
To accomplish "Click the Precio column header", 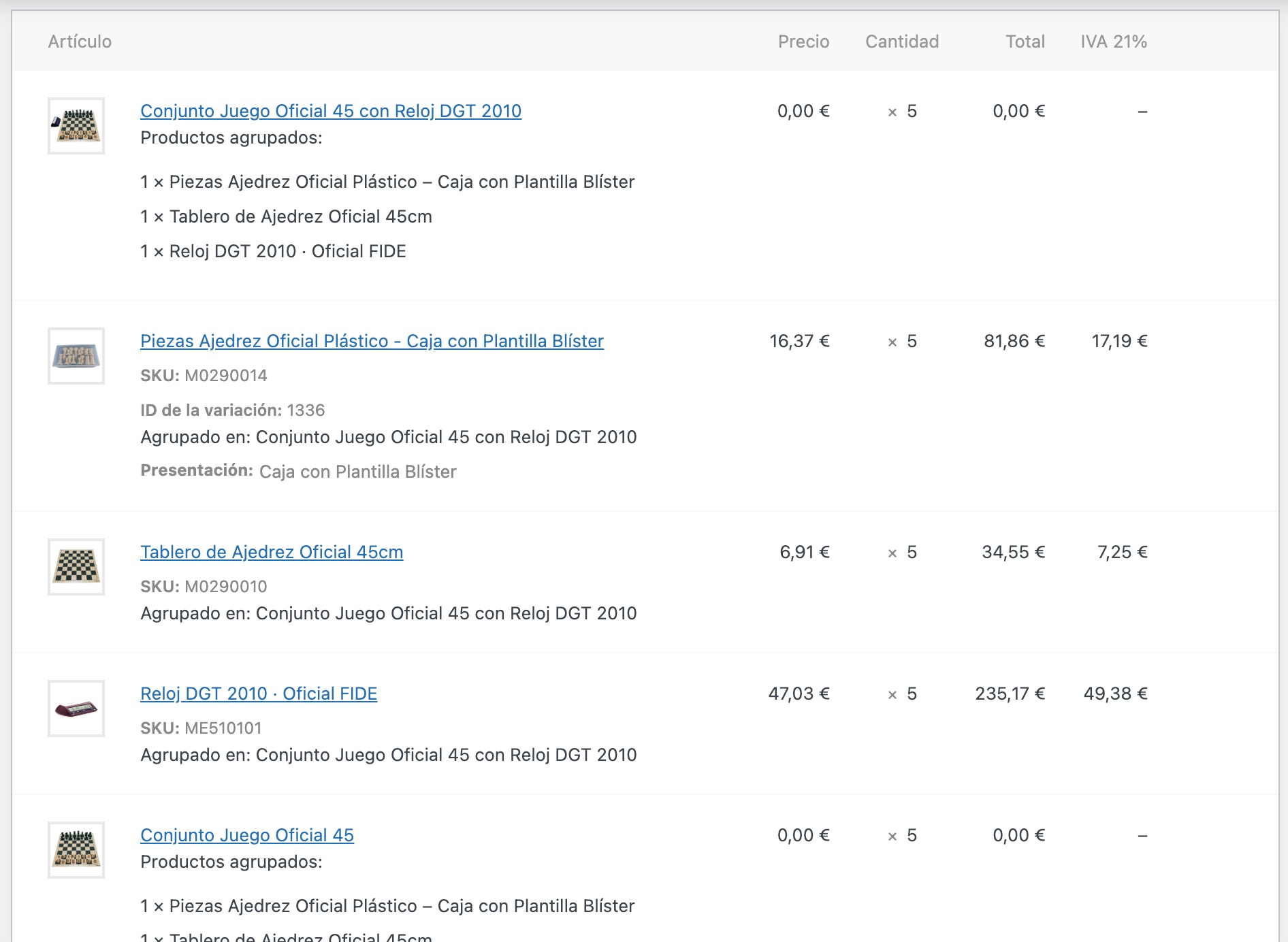I will pyautogui.click(x=803, y=42).
